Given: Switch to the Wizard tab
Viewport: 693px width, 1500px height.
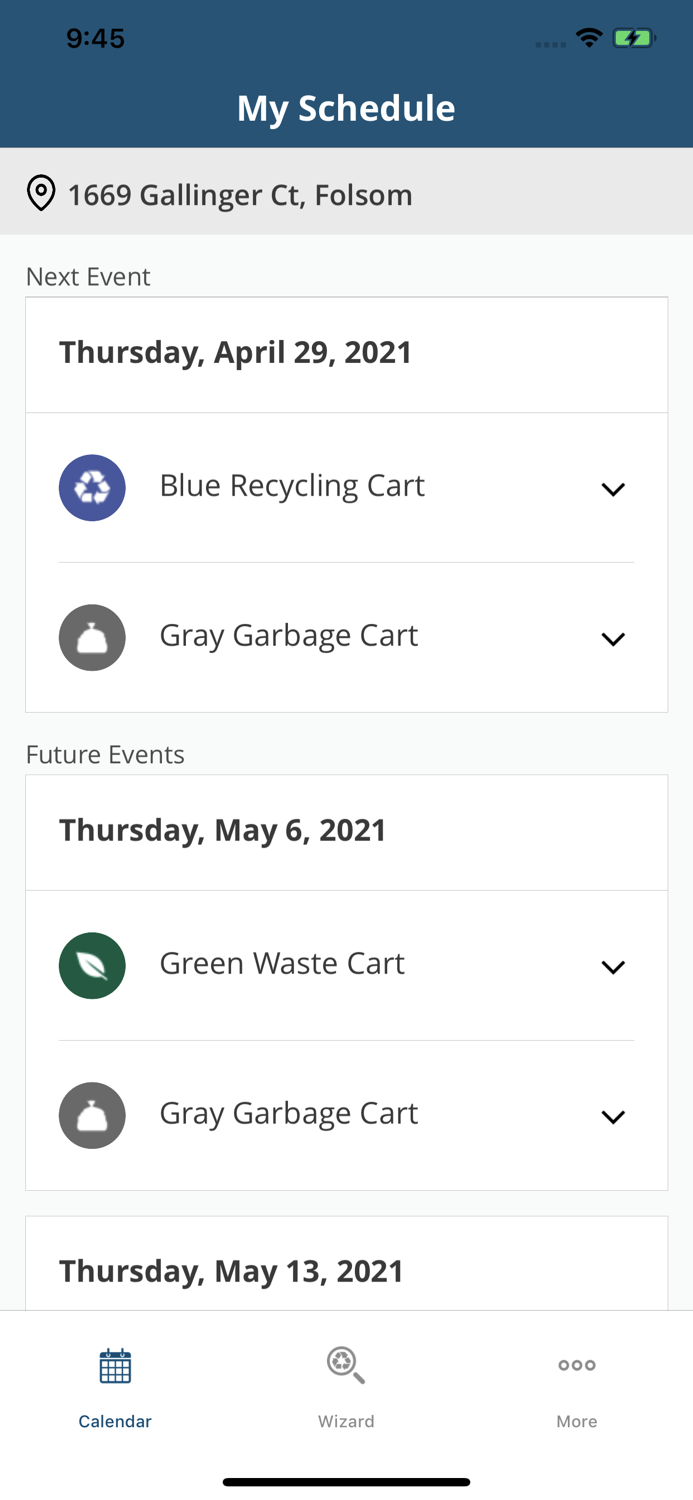Looking at the screenshot, I should (346, 1385).
